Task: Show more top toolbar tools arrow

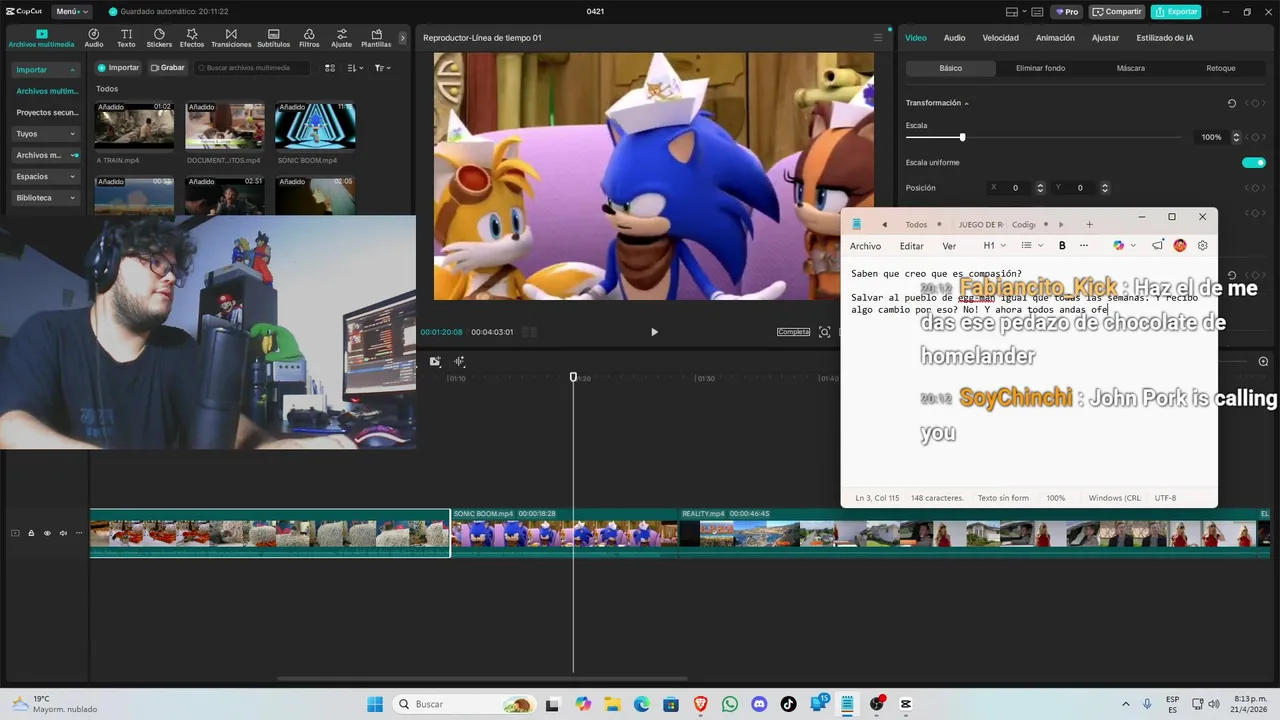Action: coord(403,38)
